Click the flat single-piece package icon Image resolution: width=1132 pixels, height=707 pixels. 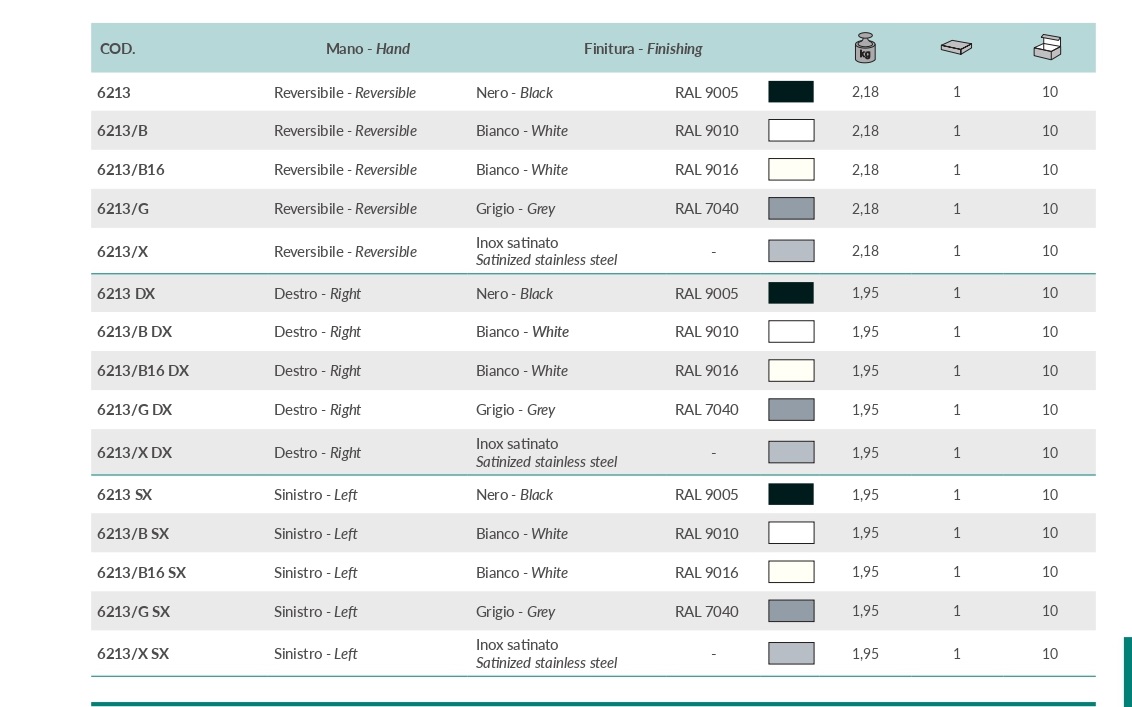956,47
